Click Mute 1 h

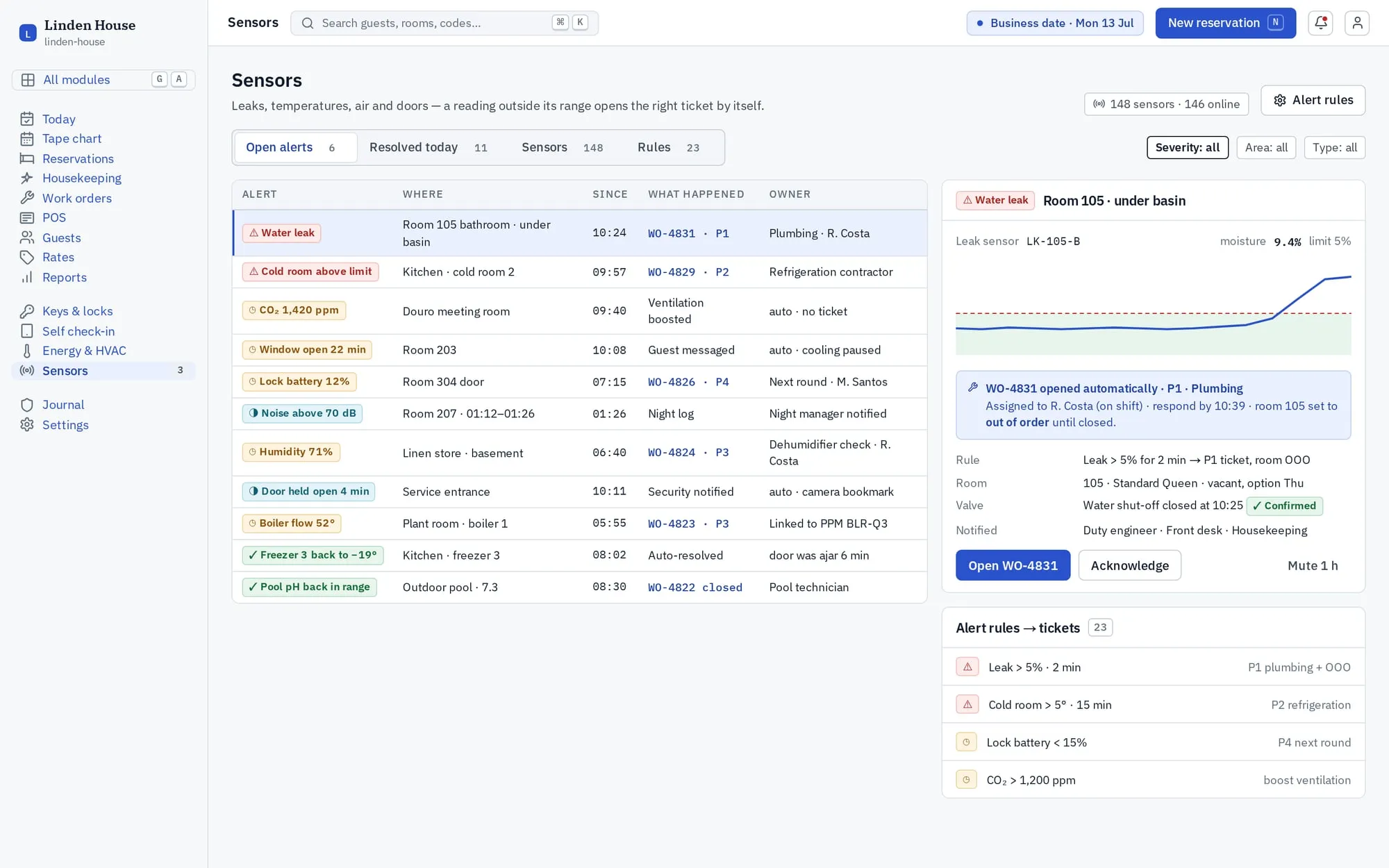pyautogui.click(x=1313, y=565)
